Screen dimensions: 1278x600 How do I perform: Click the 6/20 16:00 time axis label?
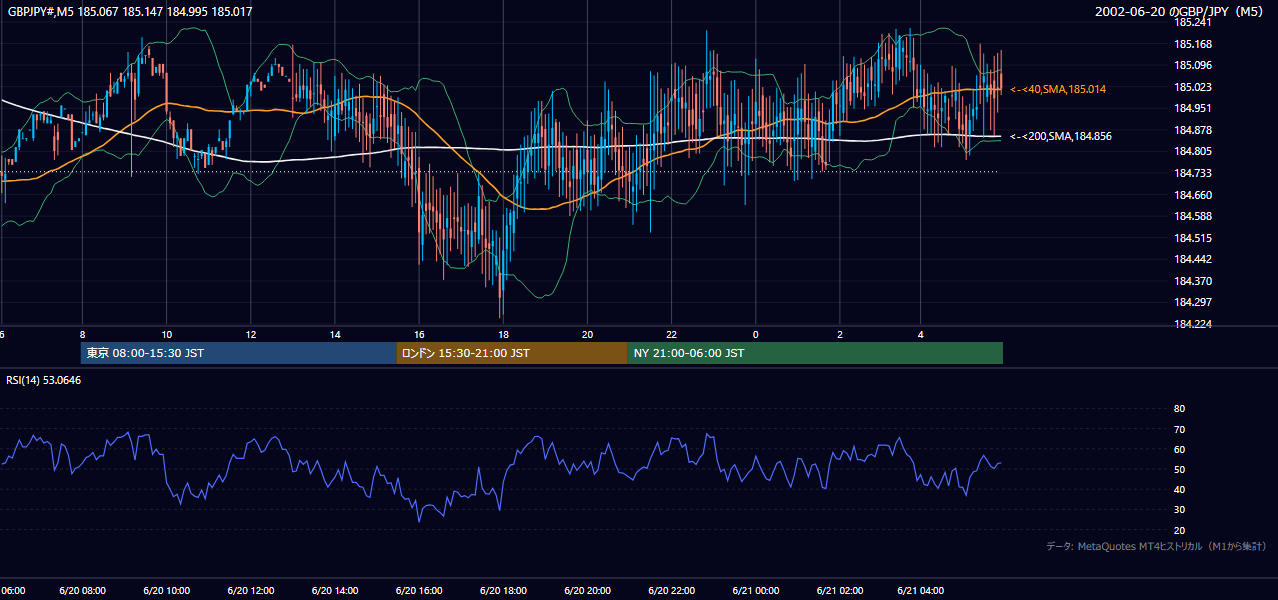(419, 591)
